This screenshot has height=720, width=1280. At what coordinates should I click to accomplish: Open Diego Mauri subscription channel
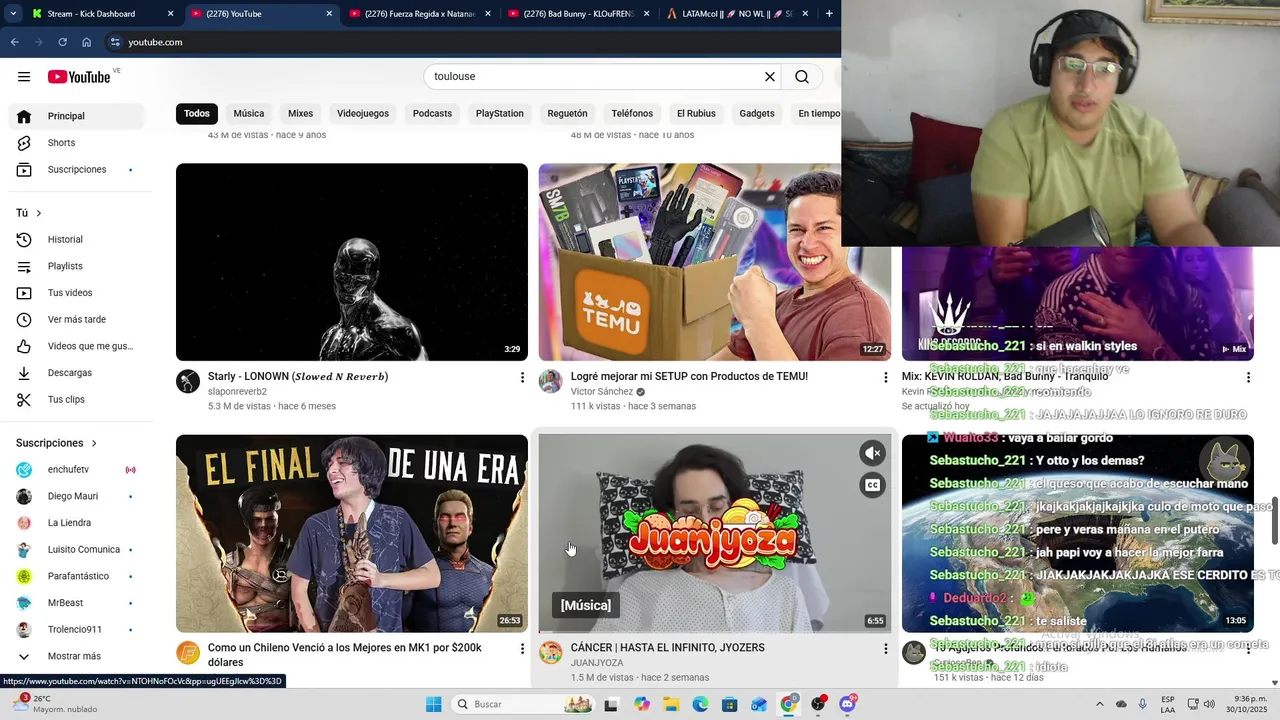point(75,497)
